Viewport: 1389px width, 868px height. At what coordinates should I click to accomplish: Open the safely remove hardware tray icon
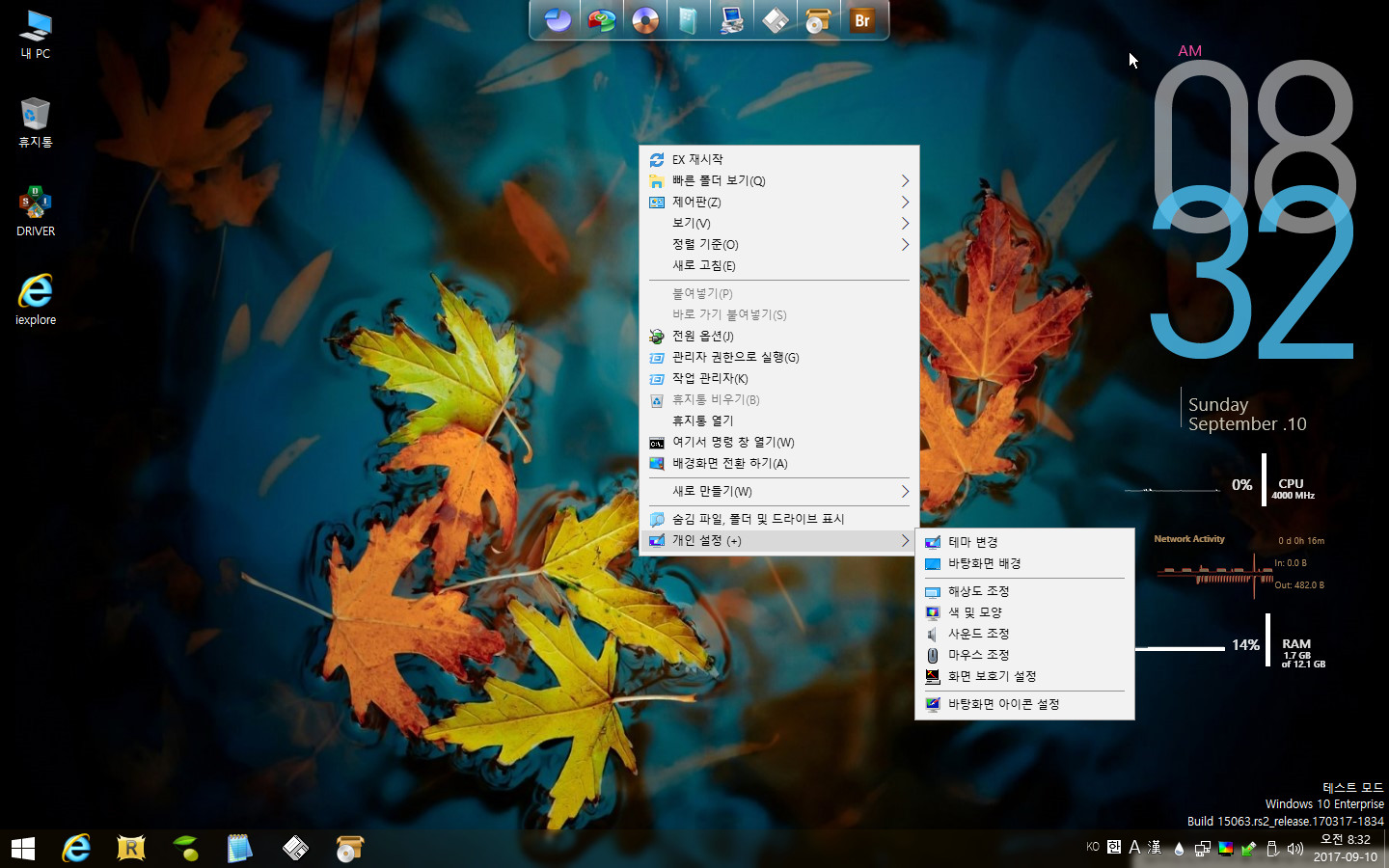click(1271, 849)
